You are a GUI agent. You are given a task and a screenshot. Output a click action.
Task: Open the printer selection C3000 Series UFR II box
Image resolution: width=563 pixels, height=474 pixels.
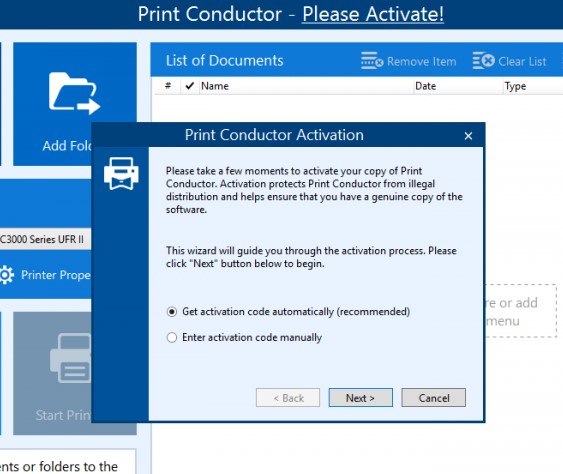click(x=45, y=239)
